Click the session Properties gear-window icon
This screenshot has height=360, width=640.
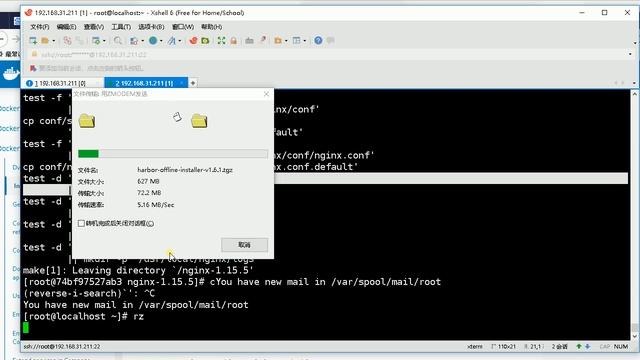click(x=96, y=40)
